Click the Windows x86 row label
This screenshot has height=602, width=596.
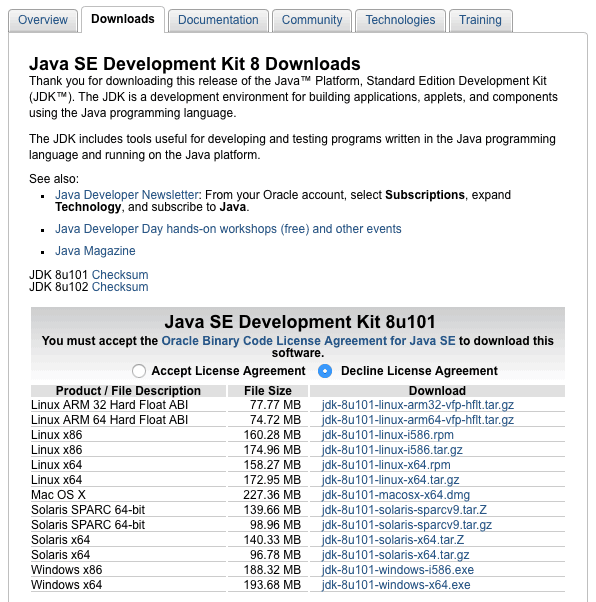(66, 569)
